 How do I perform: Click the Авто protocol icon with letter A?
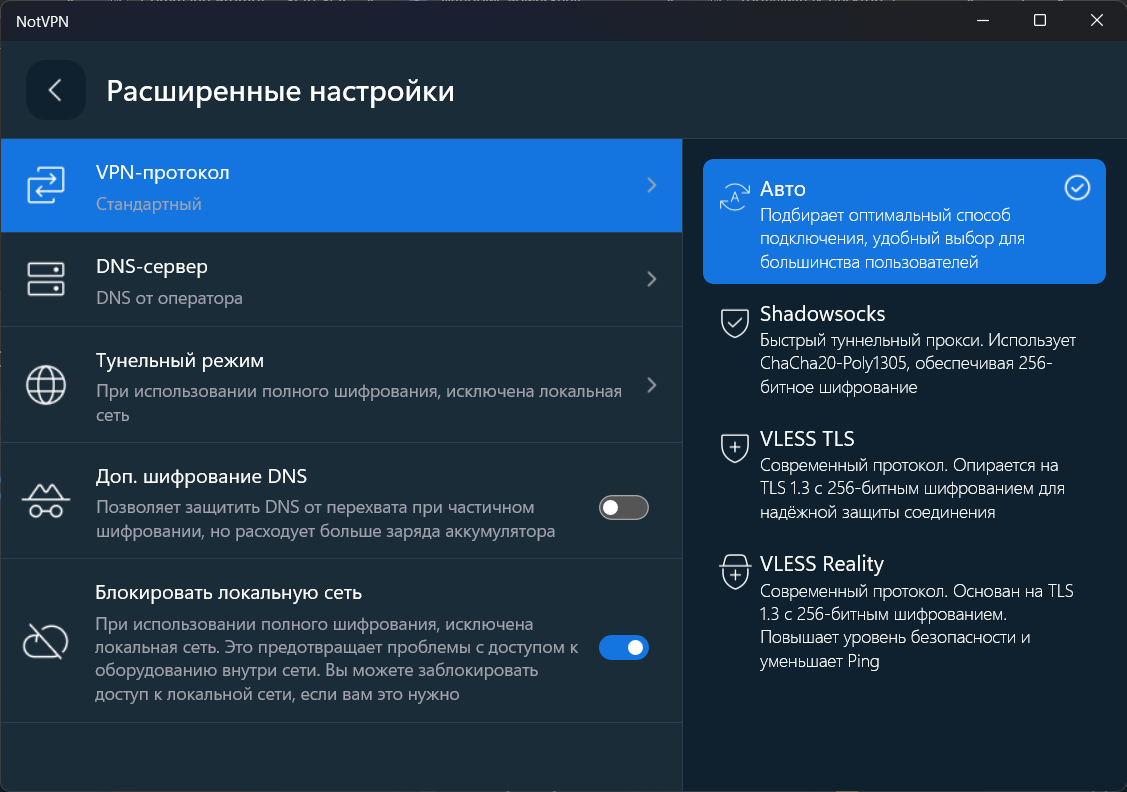coord(735,196)
